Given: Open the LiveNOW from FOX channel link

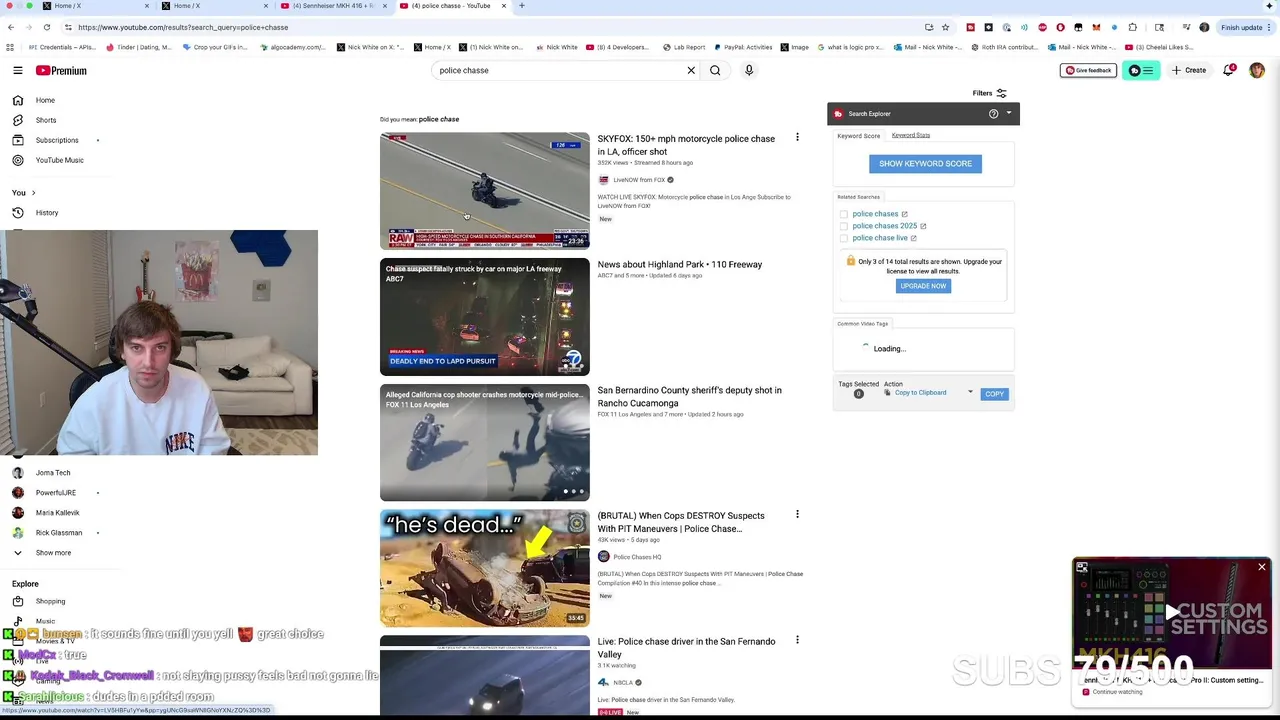Looking at the screenshot, I should tap(639, 180).
